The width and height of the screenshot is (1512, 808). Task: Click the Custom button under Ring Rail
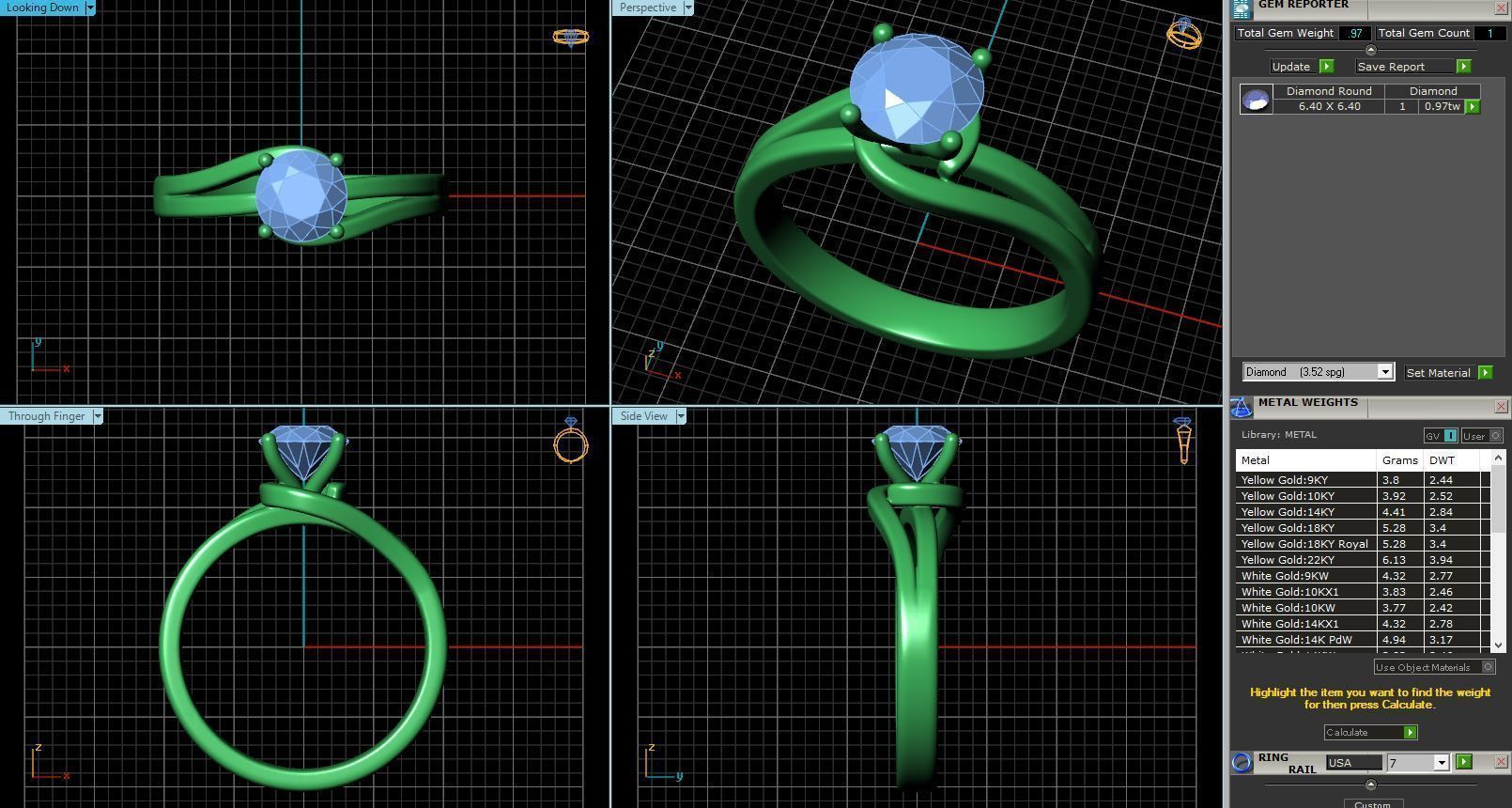pyautogui.click(x=1372, y=803)
